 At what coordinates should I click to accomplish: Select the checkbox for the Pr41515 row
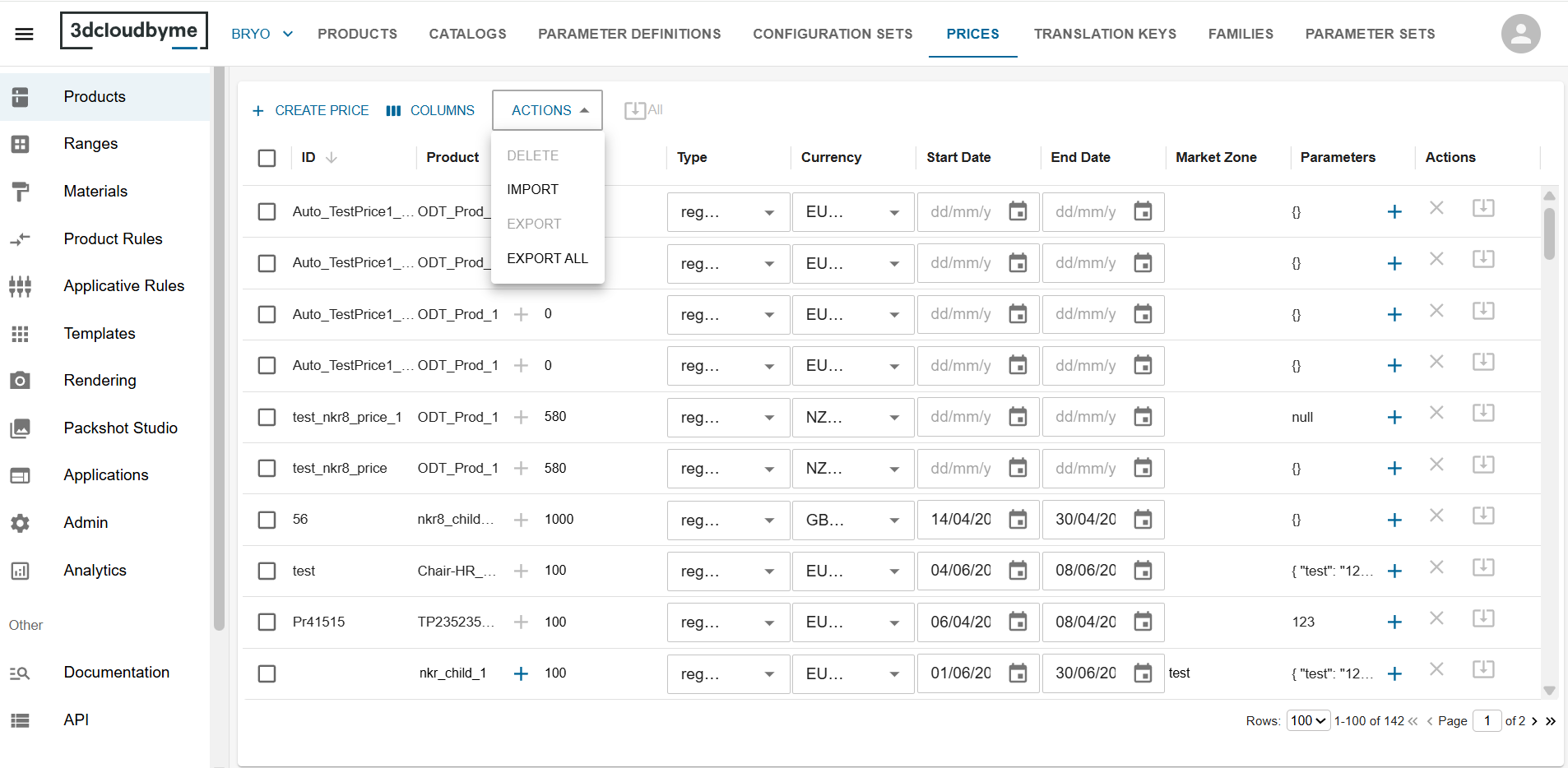pyautogui.click(x=267, y=622)
